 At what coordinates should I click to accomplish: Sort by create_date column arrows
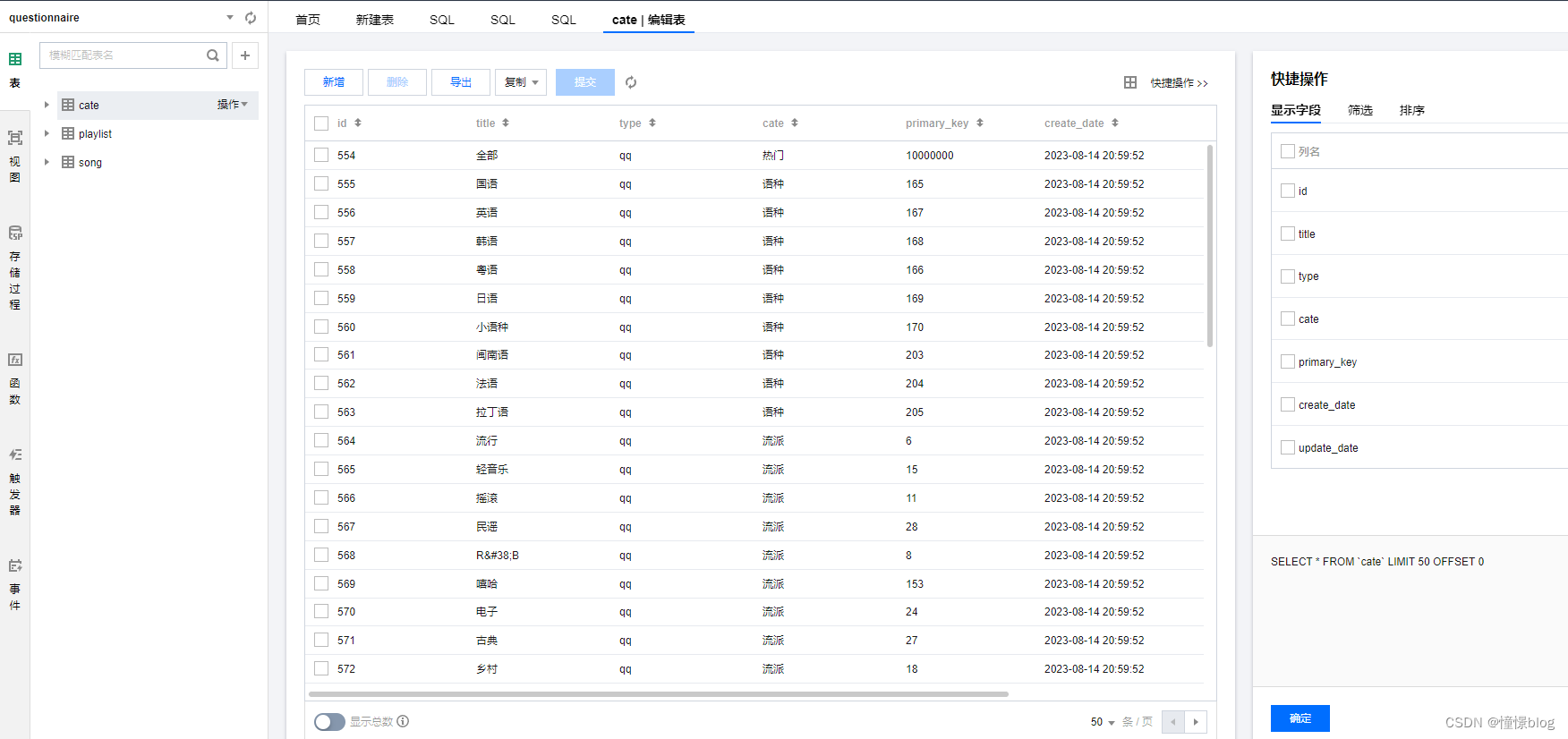(x=1115, y=123)
